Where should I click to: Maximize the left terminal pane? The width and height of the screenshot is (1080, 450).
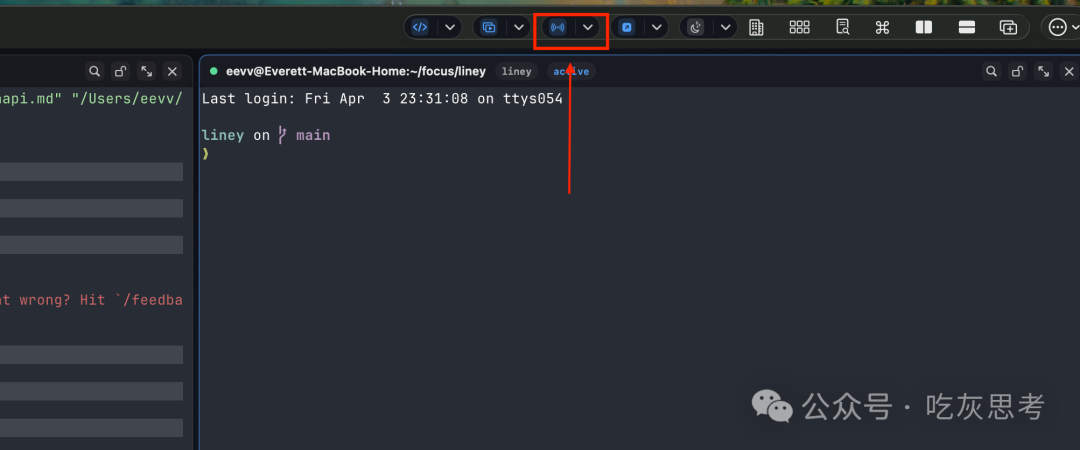coord(147,71)
